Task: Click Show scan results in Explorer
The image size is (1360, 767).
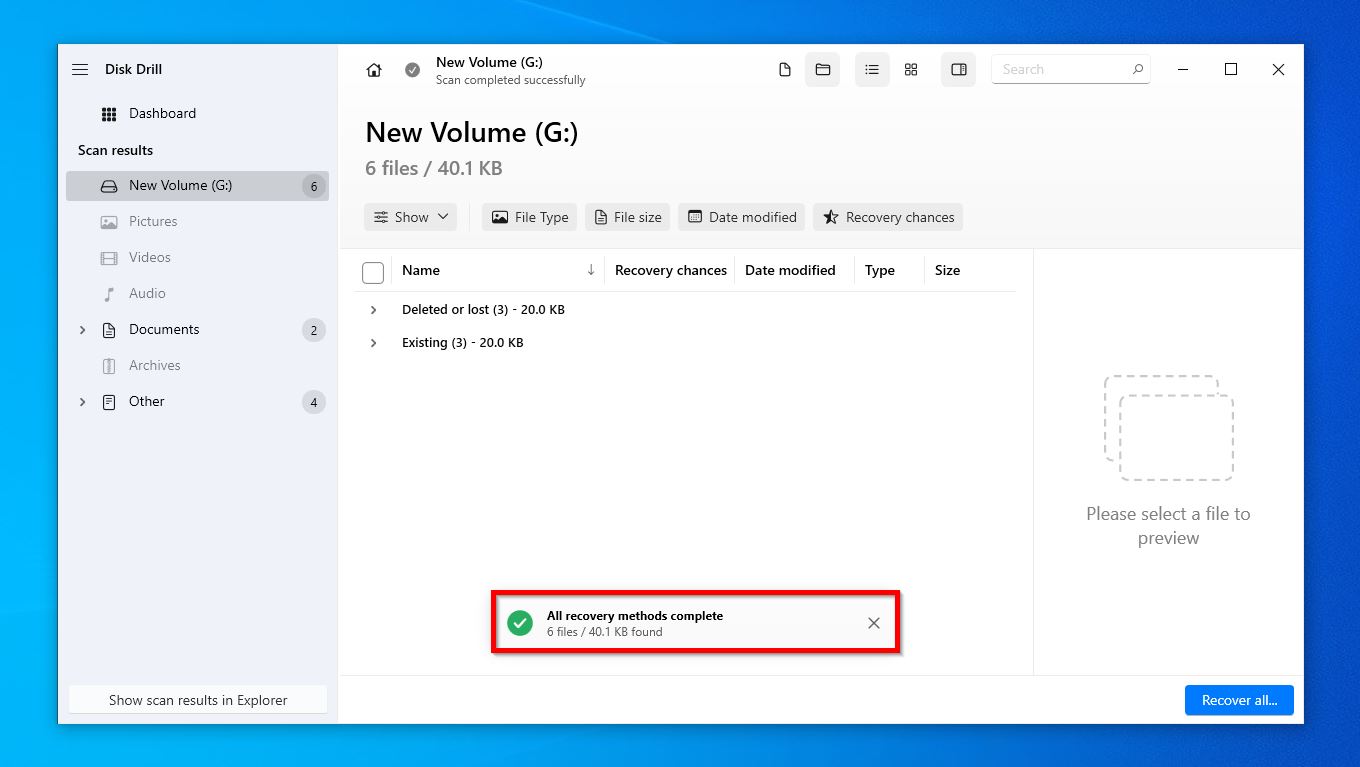Action: point(198,700)
